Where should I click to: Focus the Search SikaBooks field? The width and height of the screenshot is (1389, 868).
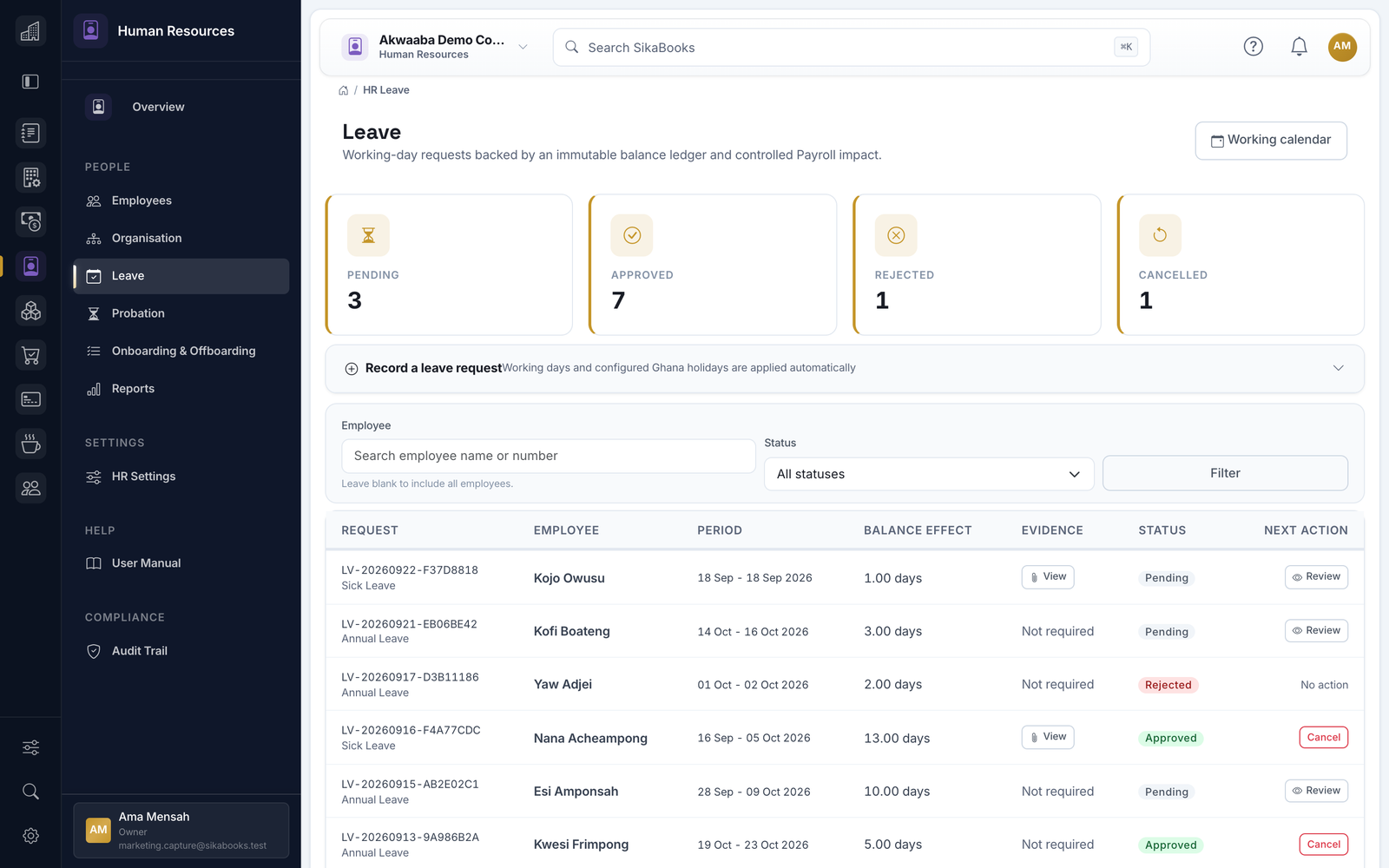(x=851, y=47)
